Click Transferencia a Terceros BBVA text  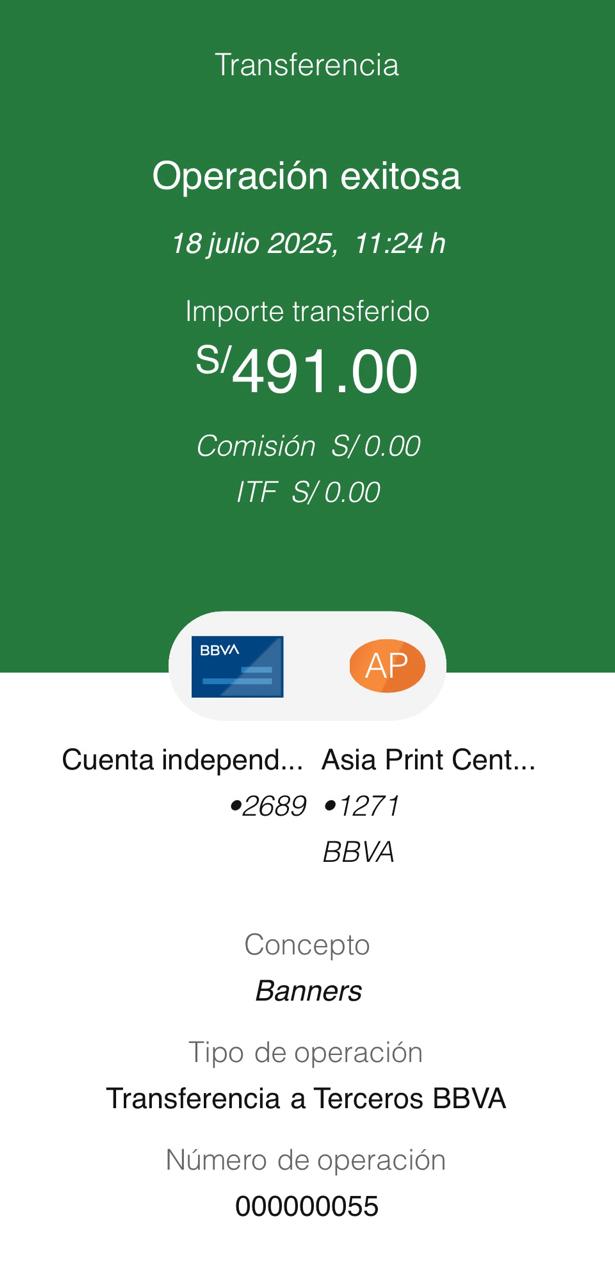click(x=306, y=1099)
